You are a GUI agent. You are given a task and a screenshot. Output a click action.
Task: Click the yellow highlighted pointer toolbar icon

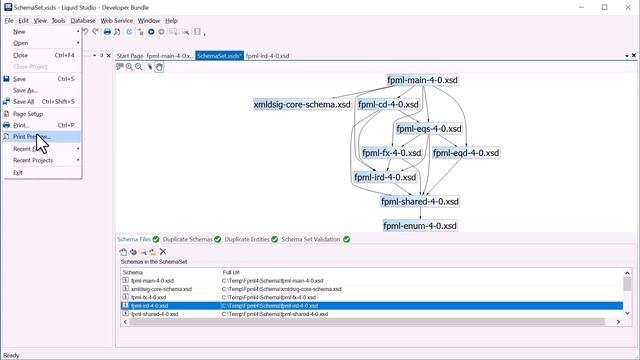click(186, 32)
